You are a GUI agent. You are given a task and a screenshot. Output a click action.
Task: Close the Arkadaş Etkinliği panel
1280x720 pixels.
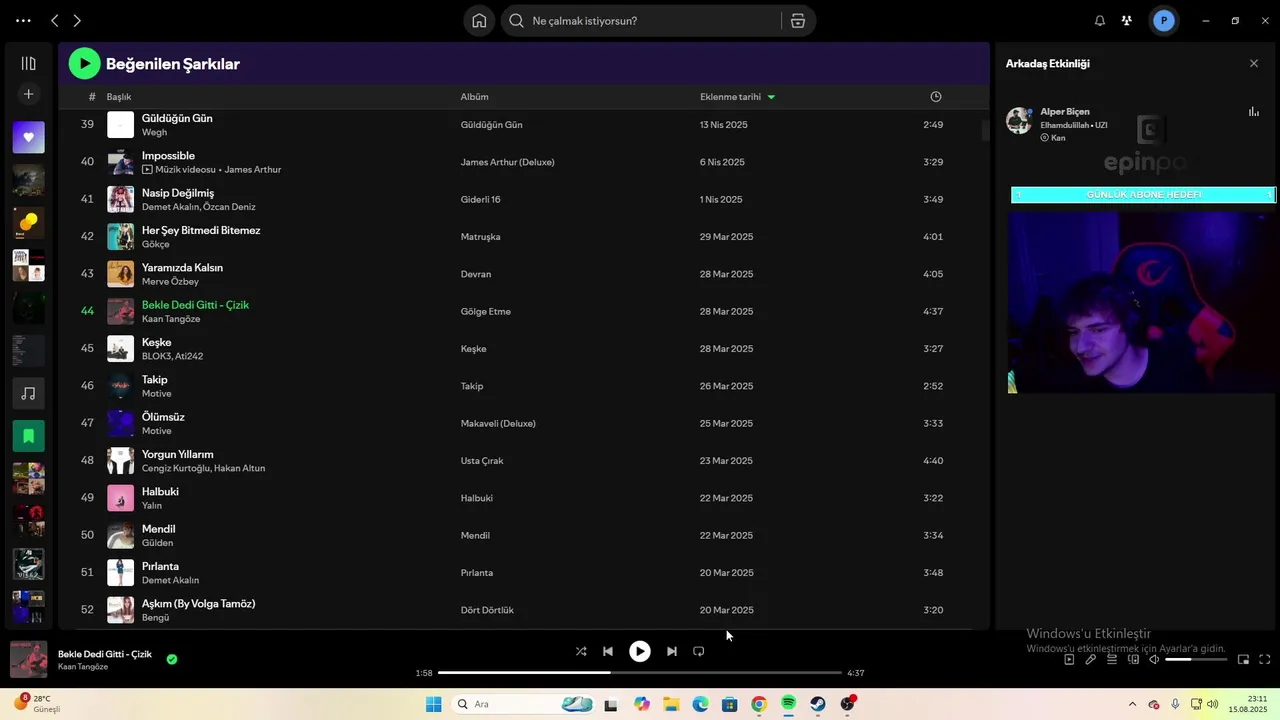click(1254, 64)
